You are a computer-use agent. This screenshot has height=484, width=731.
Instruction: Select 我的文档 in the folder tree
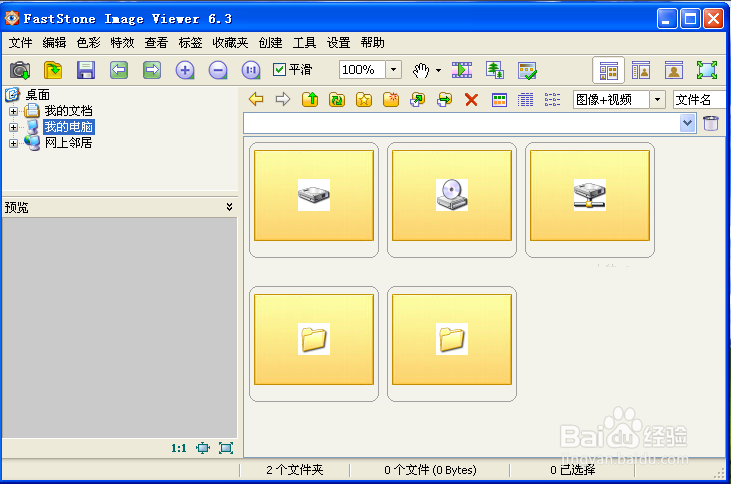pyautogui.click(x=69, y=111)
